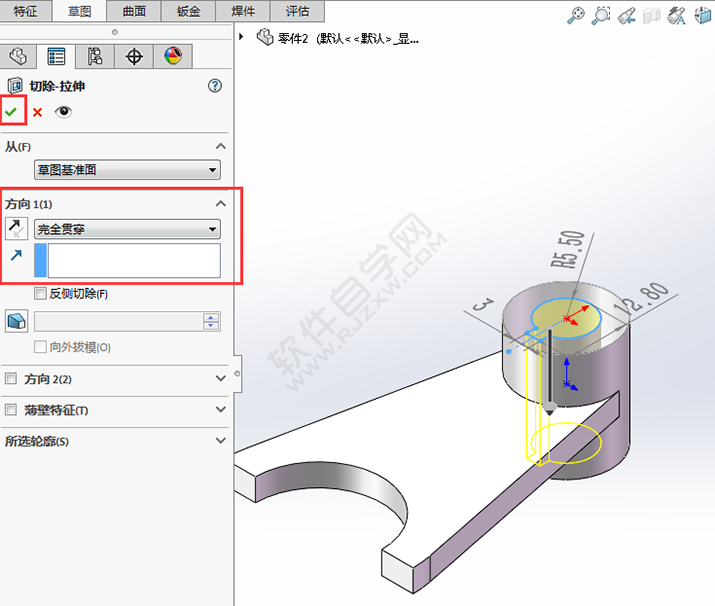Switch to the 草图 tab
This screenshot has width=715, height=606.
(79, 11)
